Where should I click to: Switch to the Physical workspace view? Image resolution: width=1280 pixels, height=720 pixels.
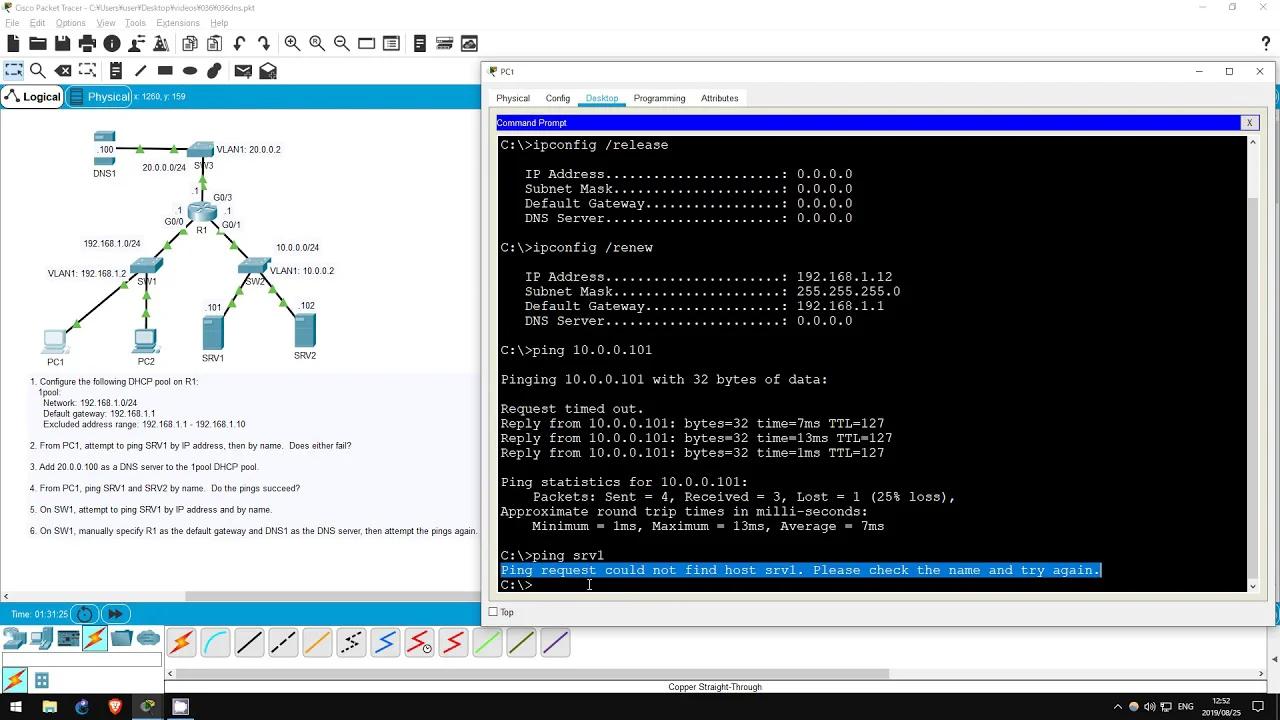[108, 96]
